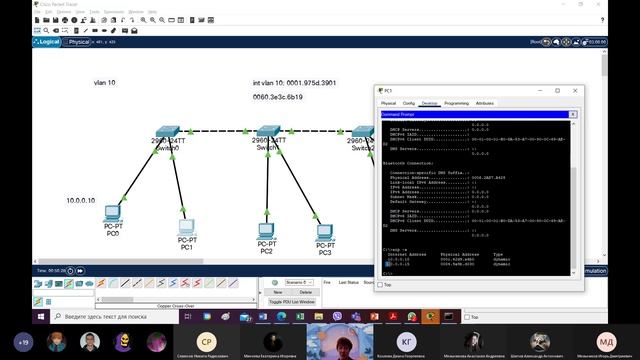640x360 pixels.
Task: Open the Config tab in PC1 window
Action: [409, 103]
